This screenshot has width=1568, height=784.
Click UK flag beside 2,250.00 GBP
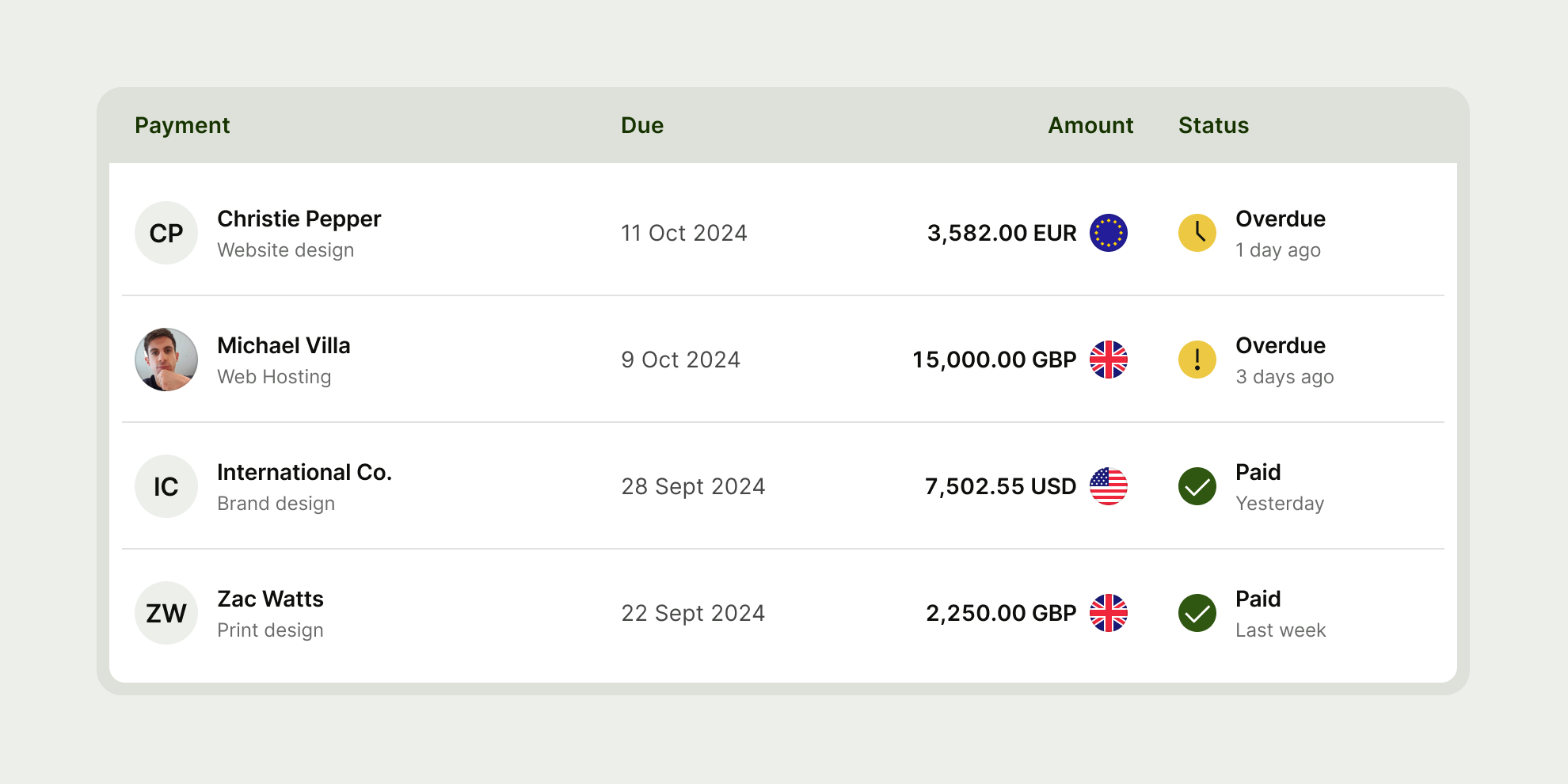(1109, 613)
